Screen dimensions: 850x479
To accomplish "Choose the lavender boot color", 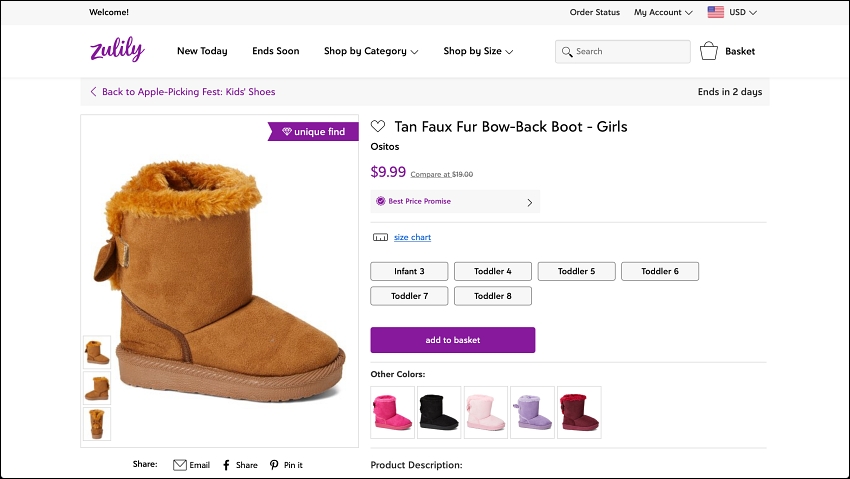I will [532, 412].
